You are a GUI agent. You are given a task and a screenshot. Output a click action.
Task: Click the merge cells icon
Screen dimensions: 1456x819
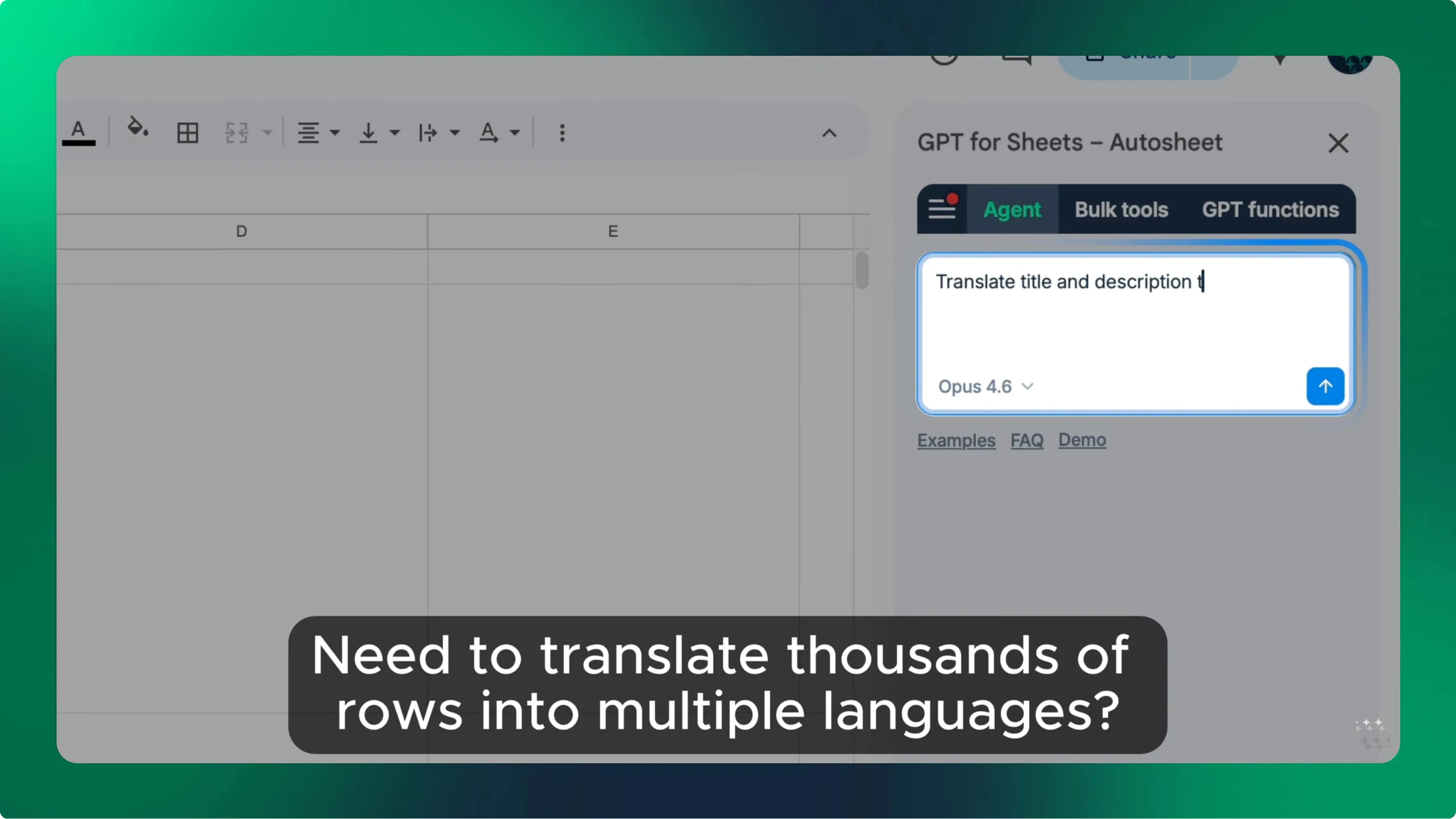point(237,133)
